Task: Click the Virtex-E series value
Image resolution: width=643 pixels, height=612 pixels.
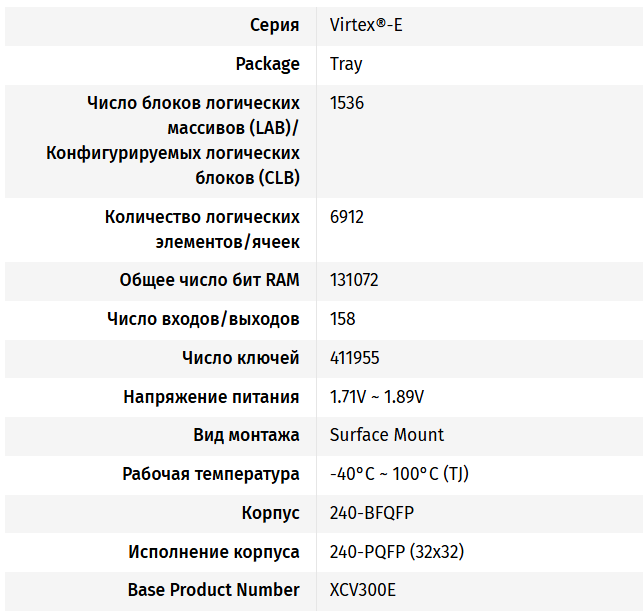Action: (366, 25)
